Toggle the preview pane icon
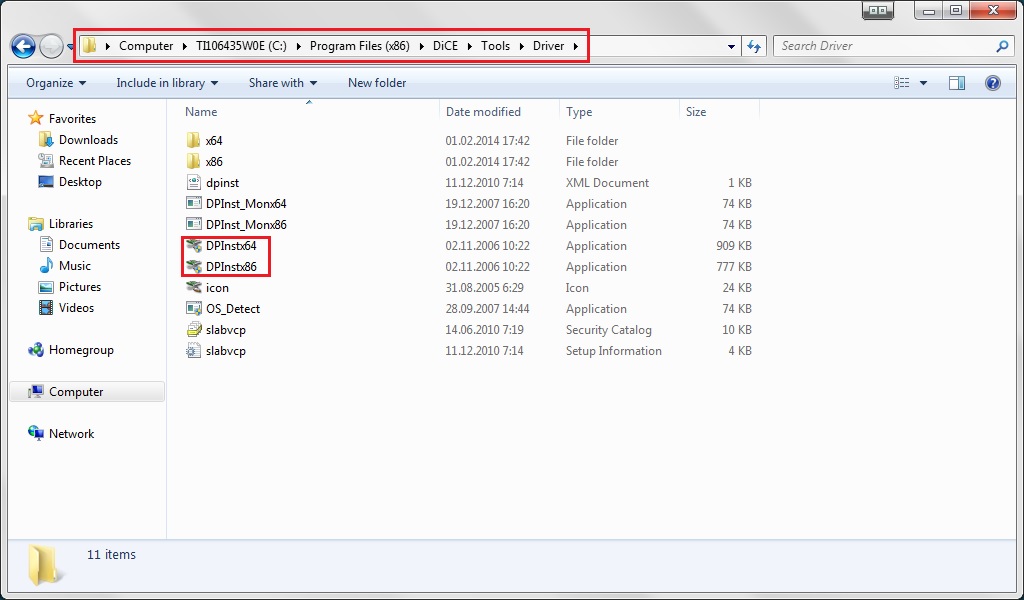The height and width of the screenshot is (600, 1024). (957, 83)
